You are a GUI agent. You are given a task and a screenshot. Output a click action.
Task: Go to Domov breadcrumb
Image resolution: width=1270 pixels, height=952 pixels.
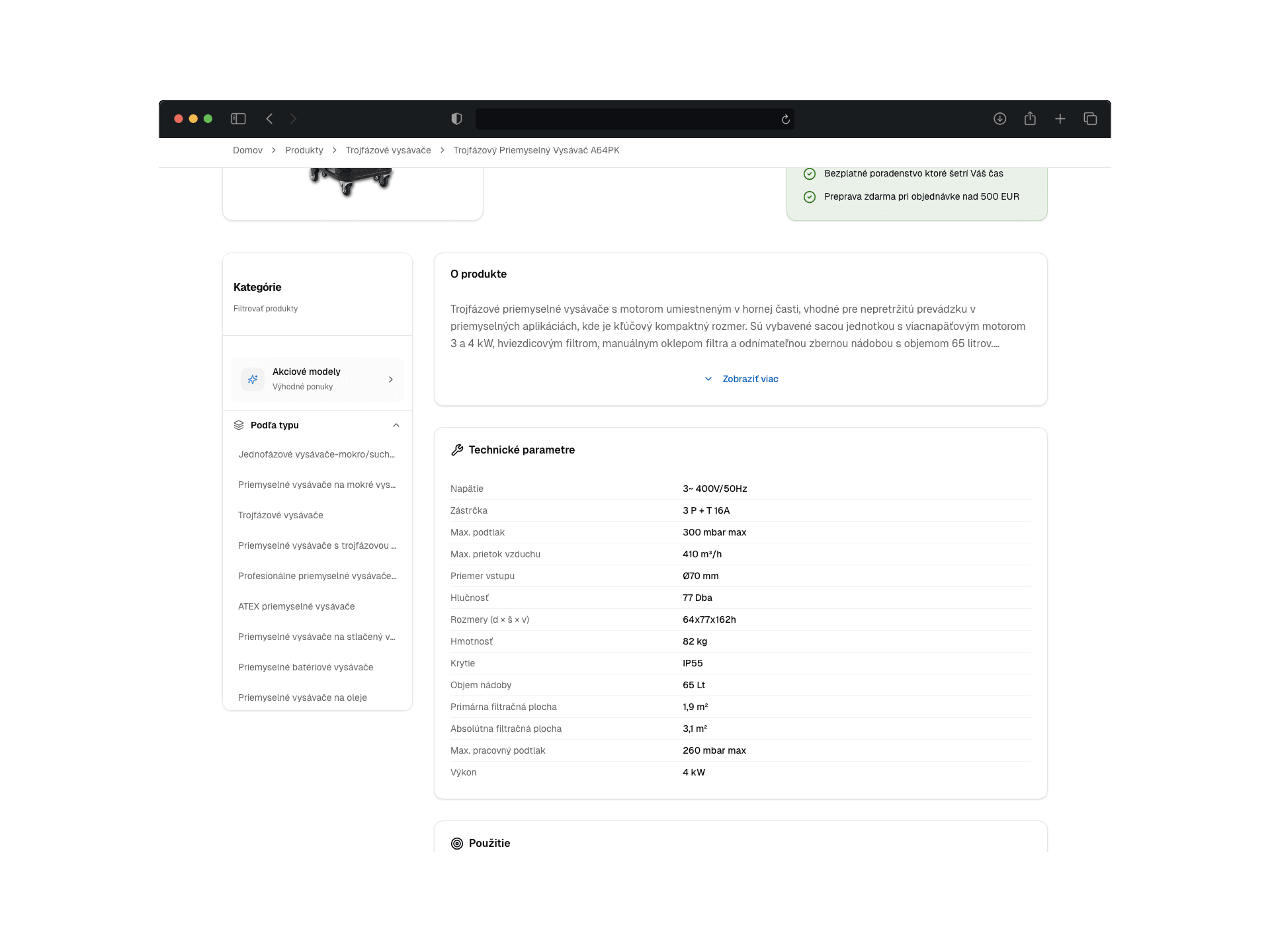point(247,150)
